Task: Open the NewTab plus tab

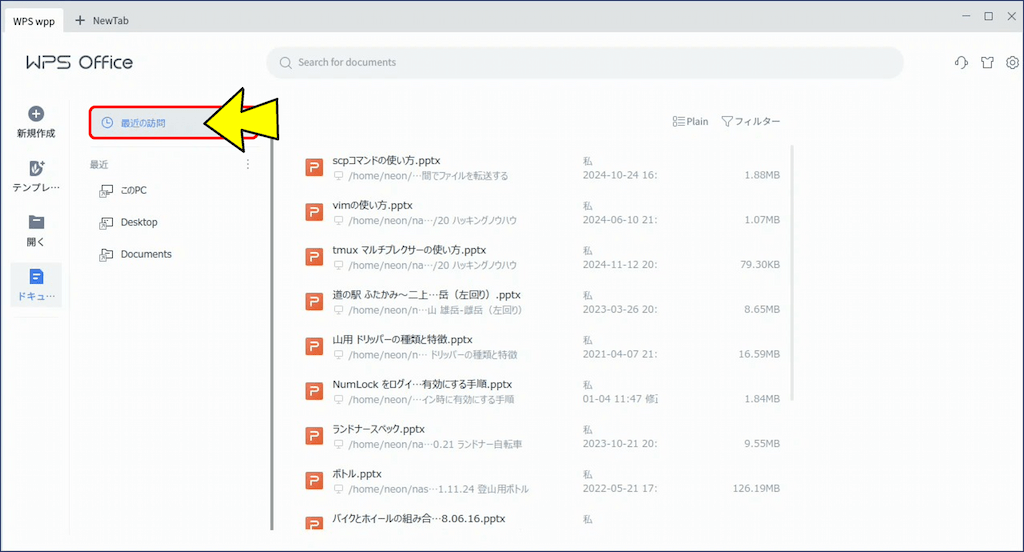Action: pyautogui.click(x=102, y=20)
